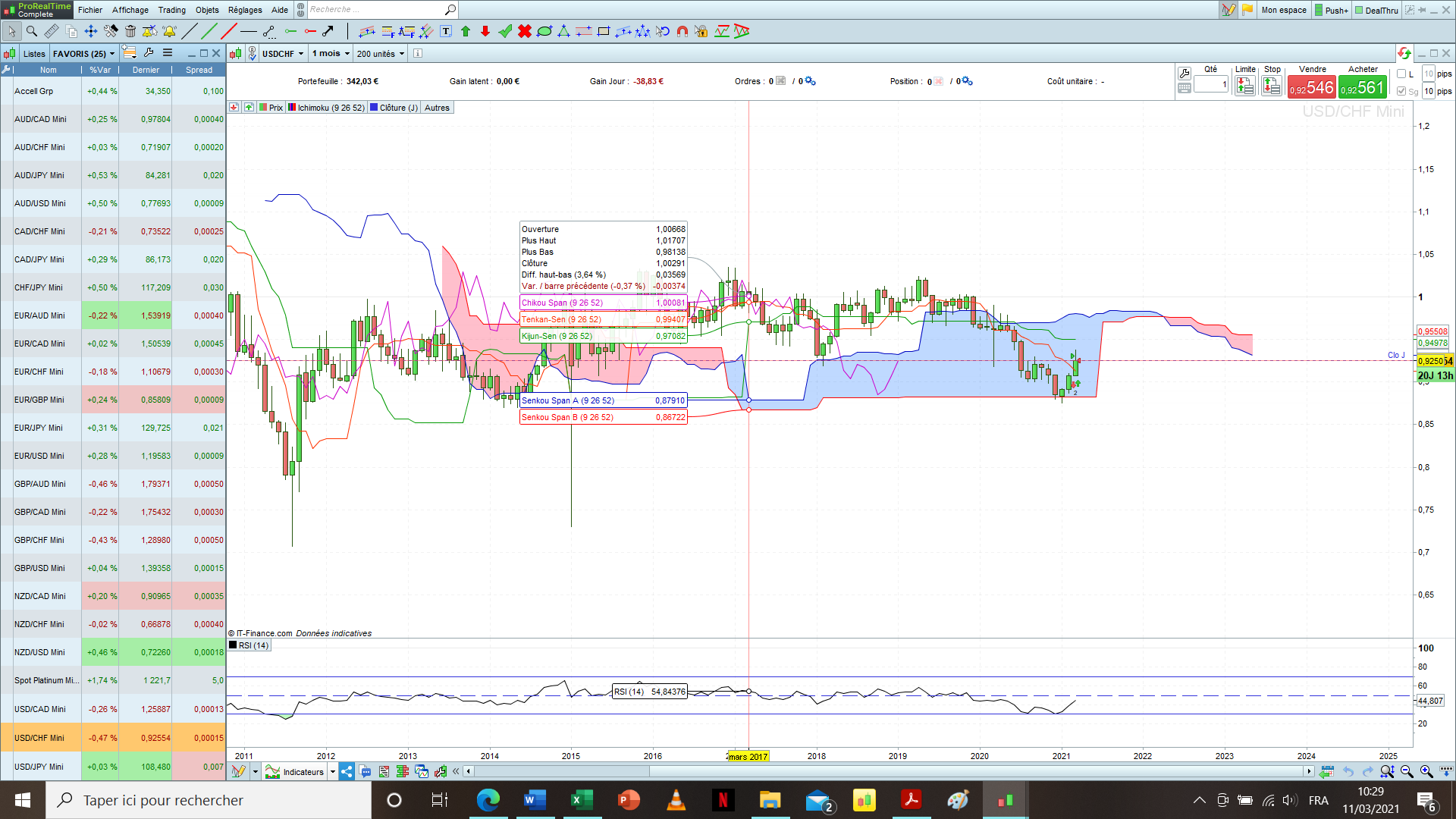Click the Stop order button
Screen dimensions: 1456x819
(x=1272, y=86)
